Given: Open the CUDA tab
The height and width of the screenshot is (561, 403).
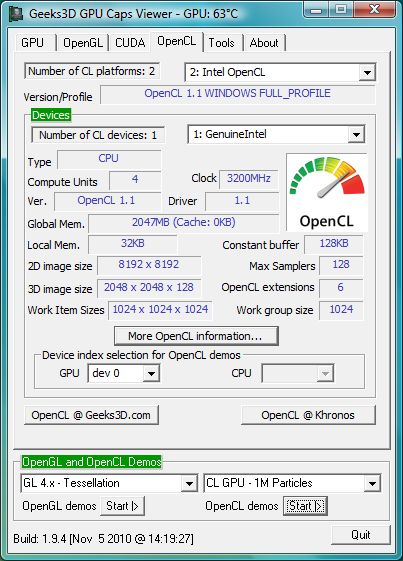Looking at the screenshot, I should tap(130, 43).
